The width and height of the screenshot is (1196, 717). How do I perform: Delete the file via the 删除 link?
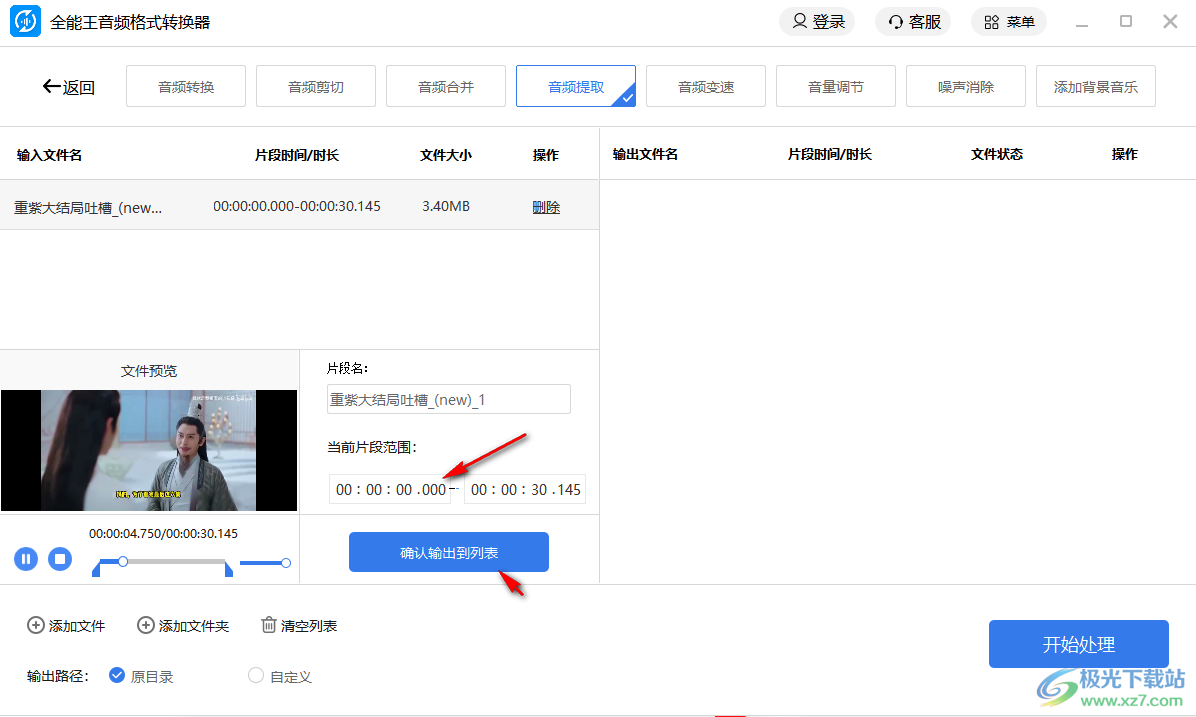[546, 206]
